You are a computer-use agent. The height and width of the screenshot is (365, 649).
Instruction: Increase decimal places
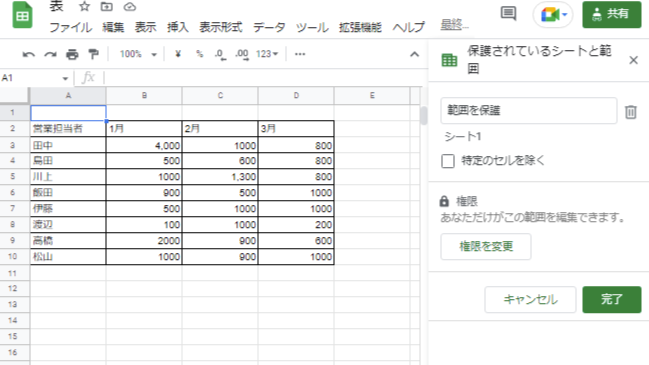pos(242,55)
